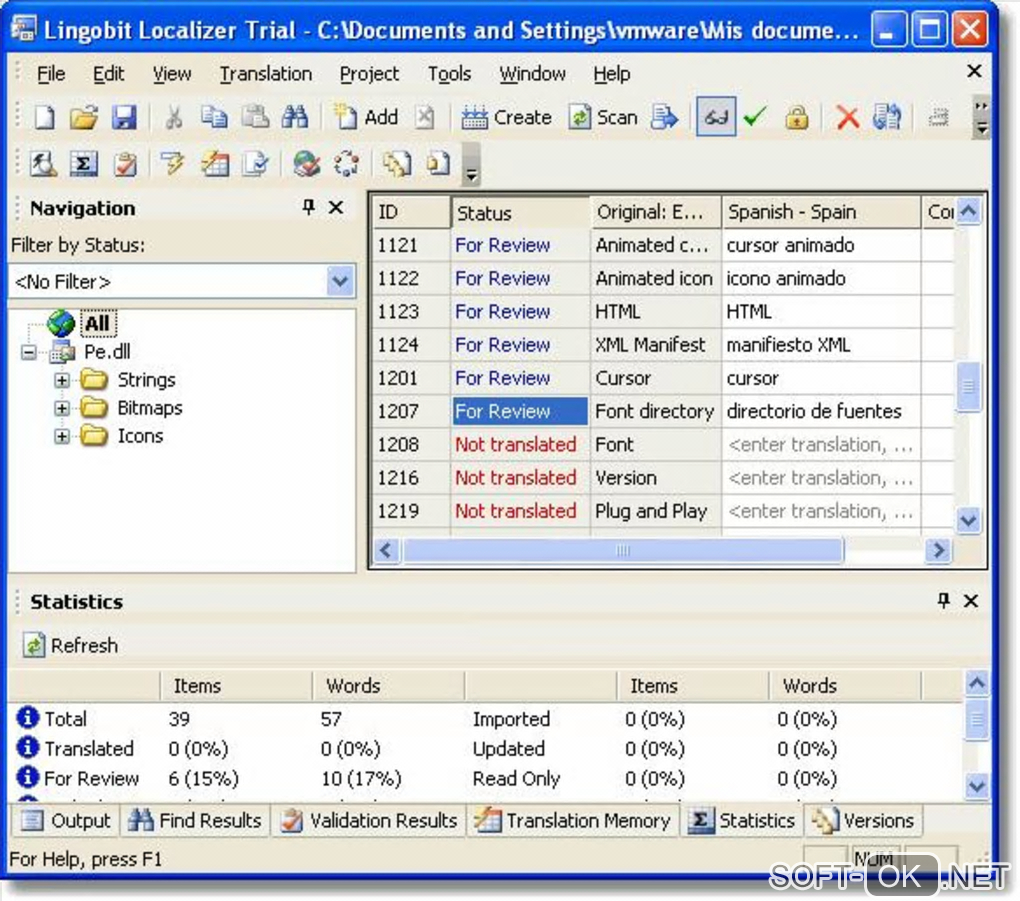Viewport: 1020px width, 901px height.
Task: Click the remove file icon beside Add
Action: click(x=425, y=118)
